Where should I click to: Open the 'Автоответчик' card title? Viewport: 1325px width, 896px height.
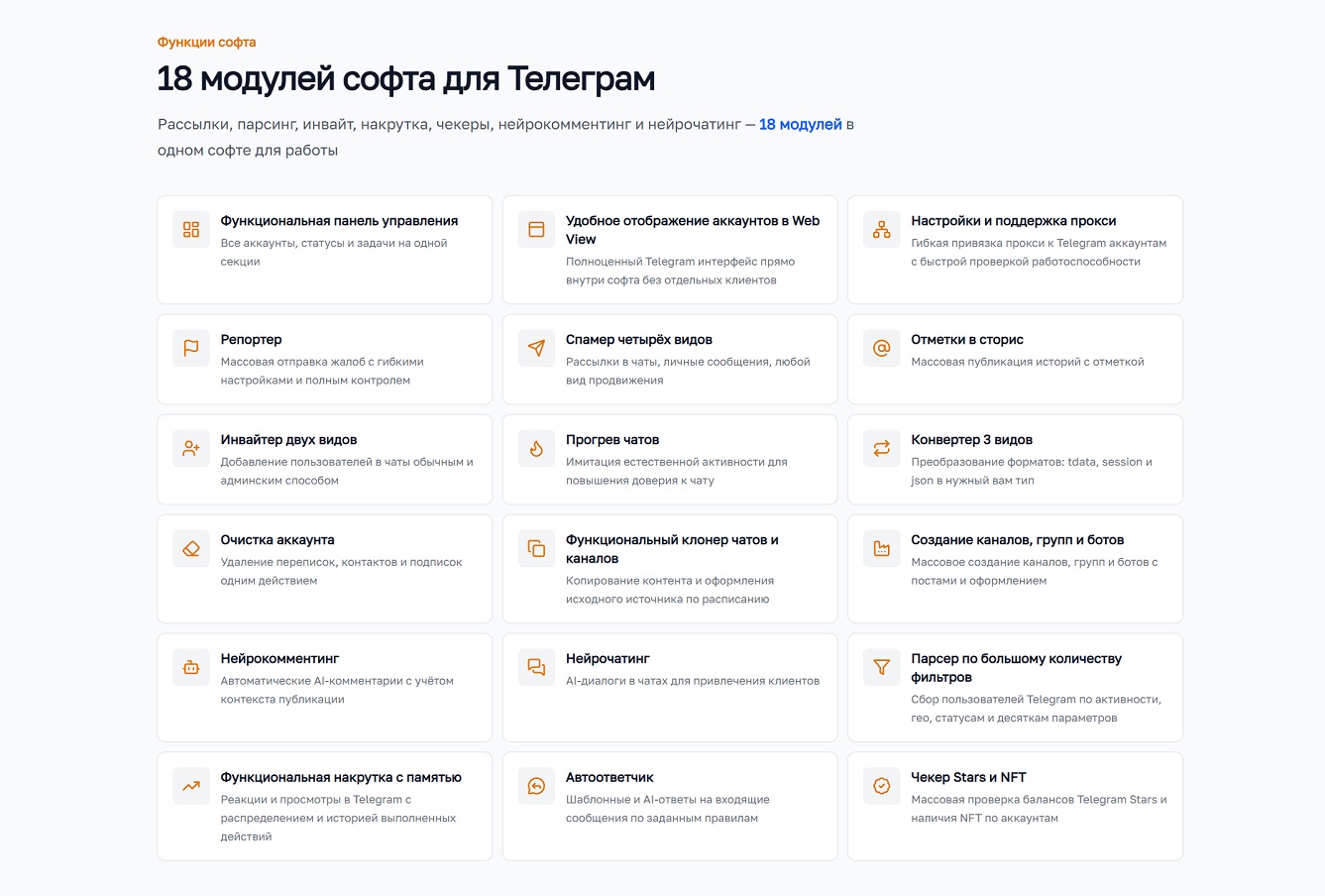[609, 778]
